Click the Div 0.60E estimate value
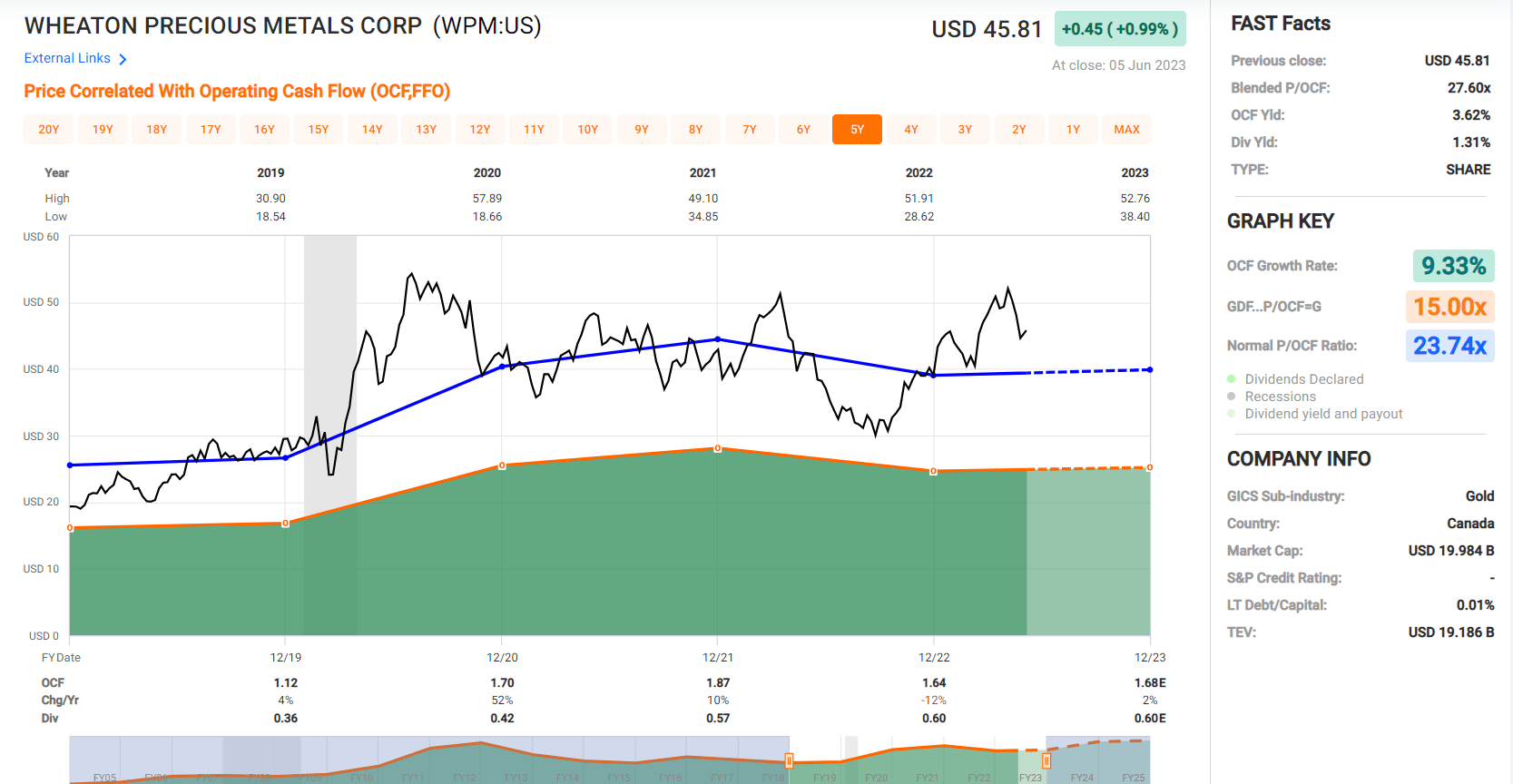1513x784 pixels. pyautogui.click(x=1150, y=719)
